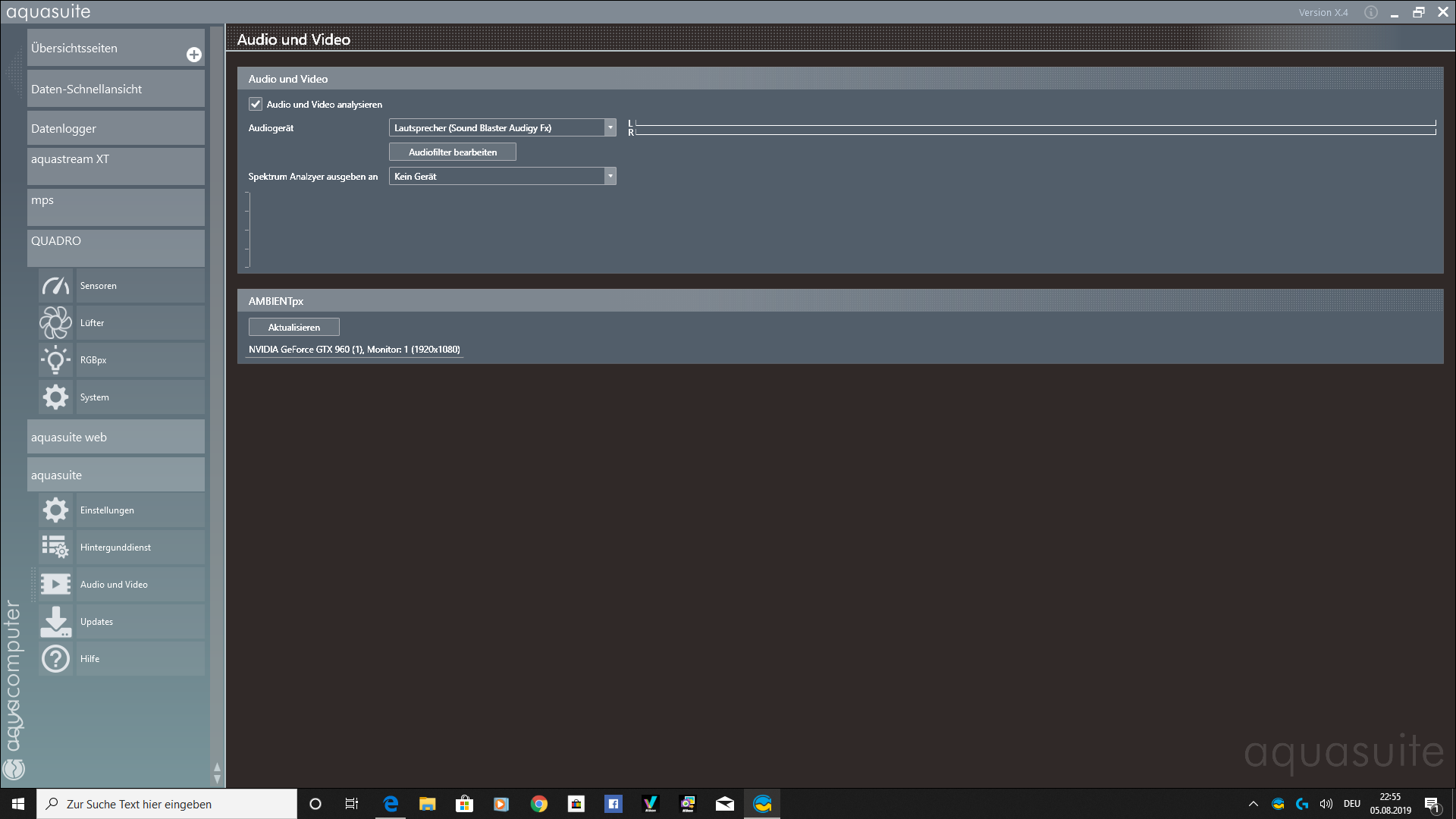
Task: Click the sidebar scroll down arrow
Action: point(218,780)
